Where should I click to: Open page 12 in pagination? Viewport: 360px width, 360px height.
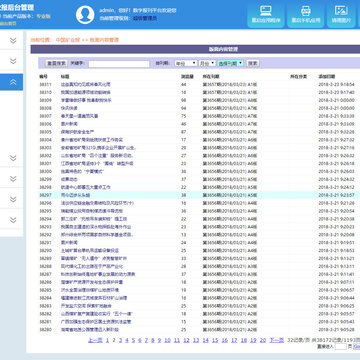186,340
